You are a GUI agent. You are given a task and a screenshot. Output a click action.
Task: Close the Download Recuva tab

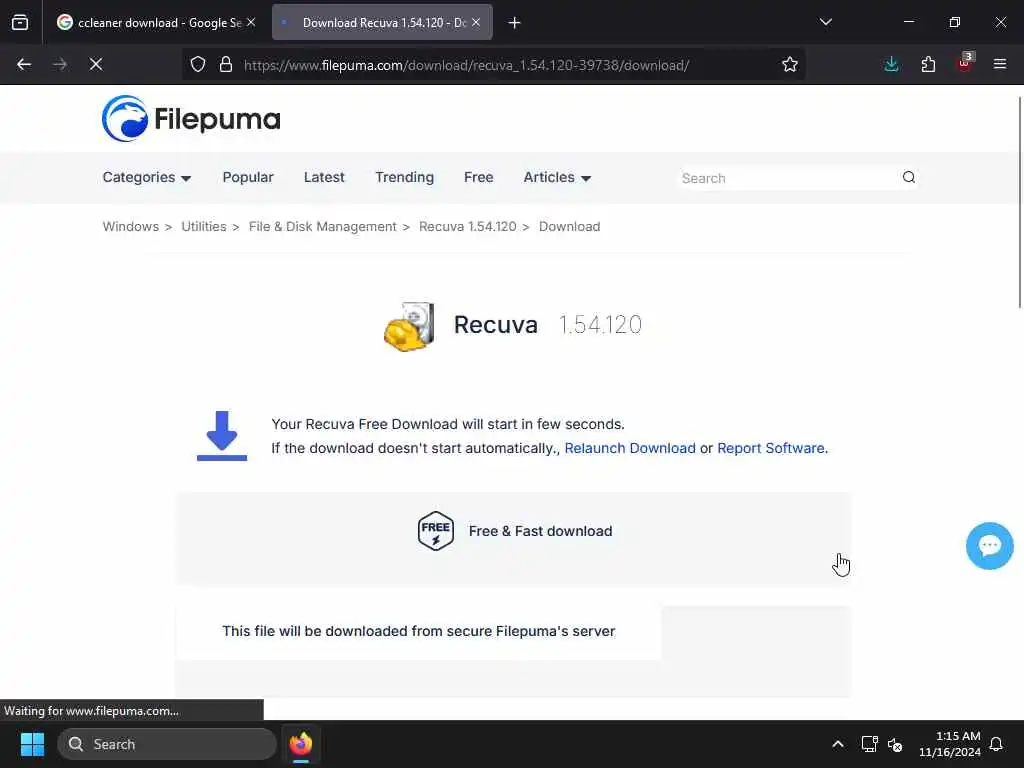476,22
